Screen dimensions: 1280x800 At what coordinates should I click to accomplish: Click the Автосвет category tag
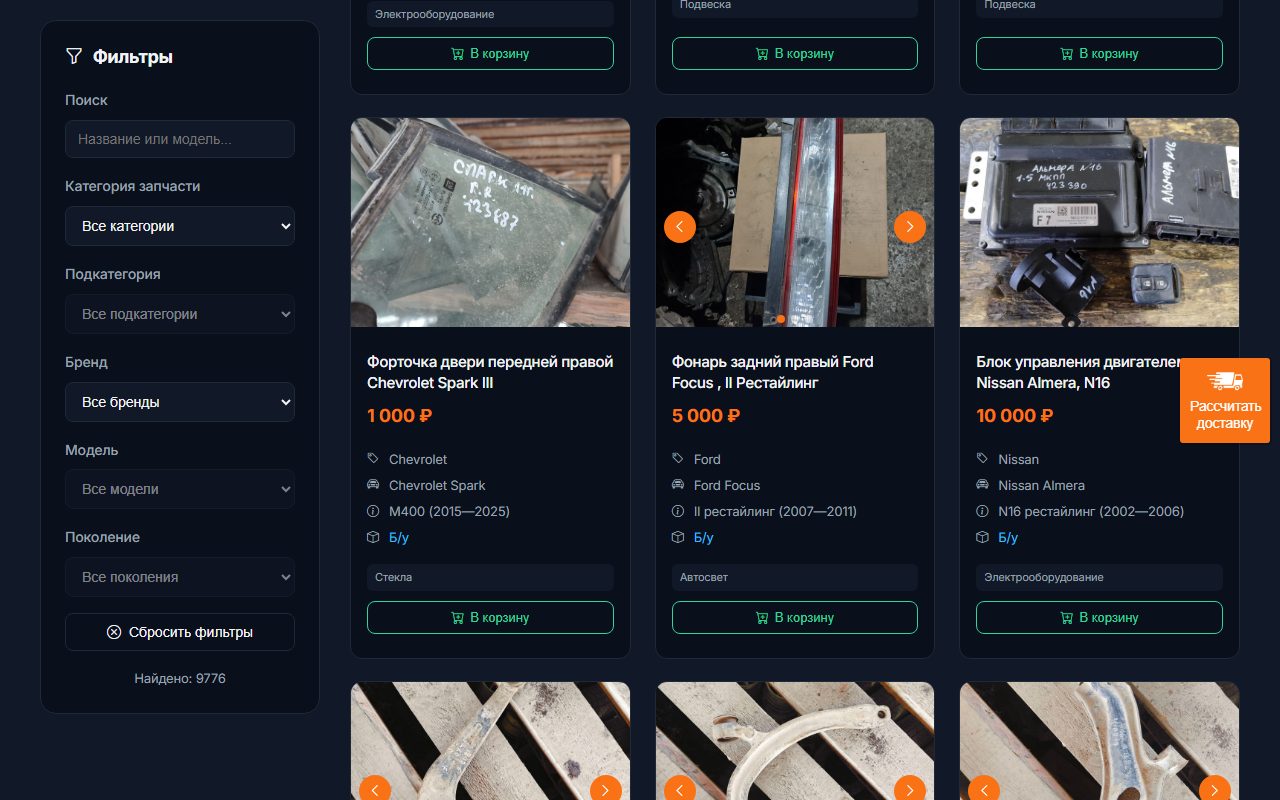coord(795,577)
